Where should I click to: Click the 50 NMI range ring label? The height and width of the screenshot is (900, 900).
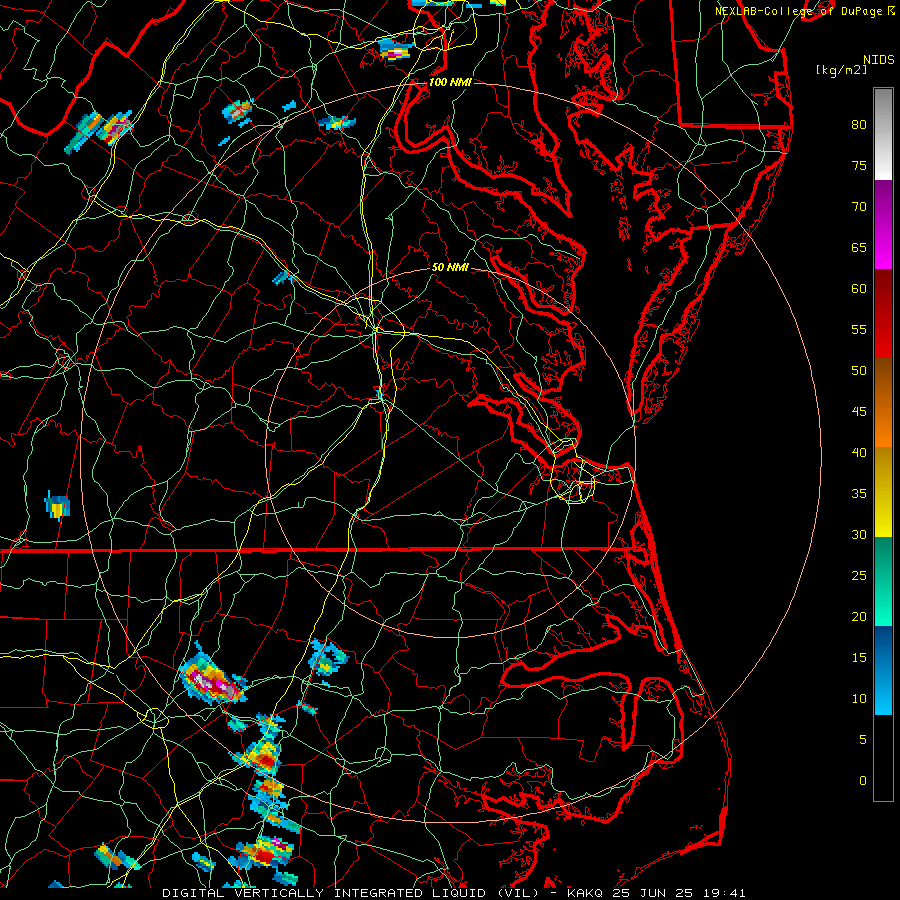(x=450, y=267)
